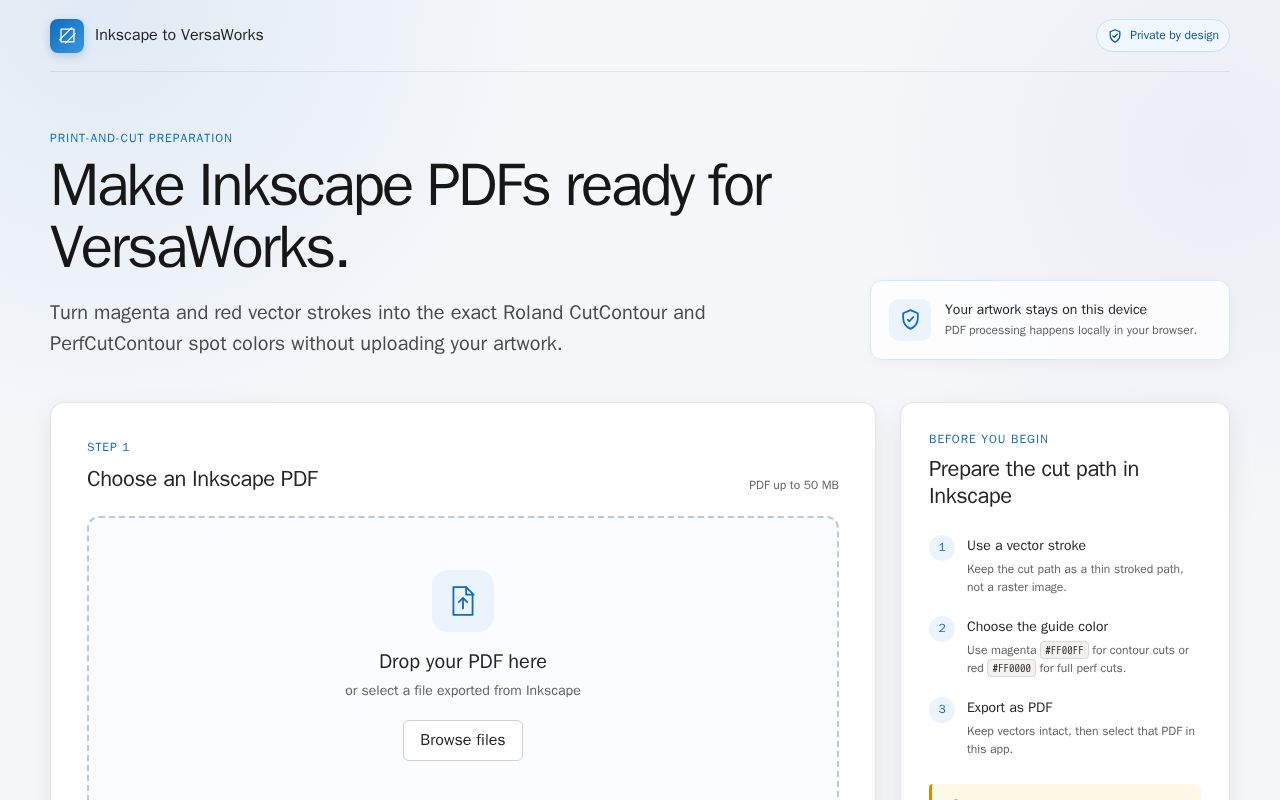
Task: Click the PDF upload file icon in the drop zone
Action: (463, 601)
